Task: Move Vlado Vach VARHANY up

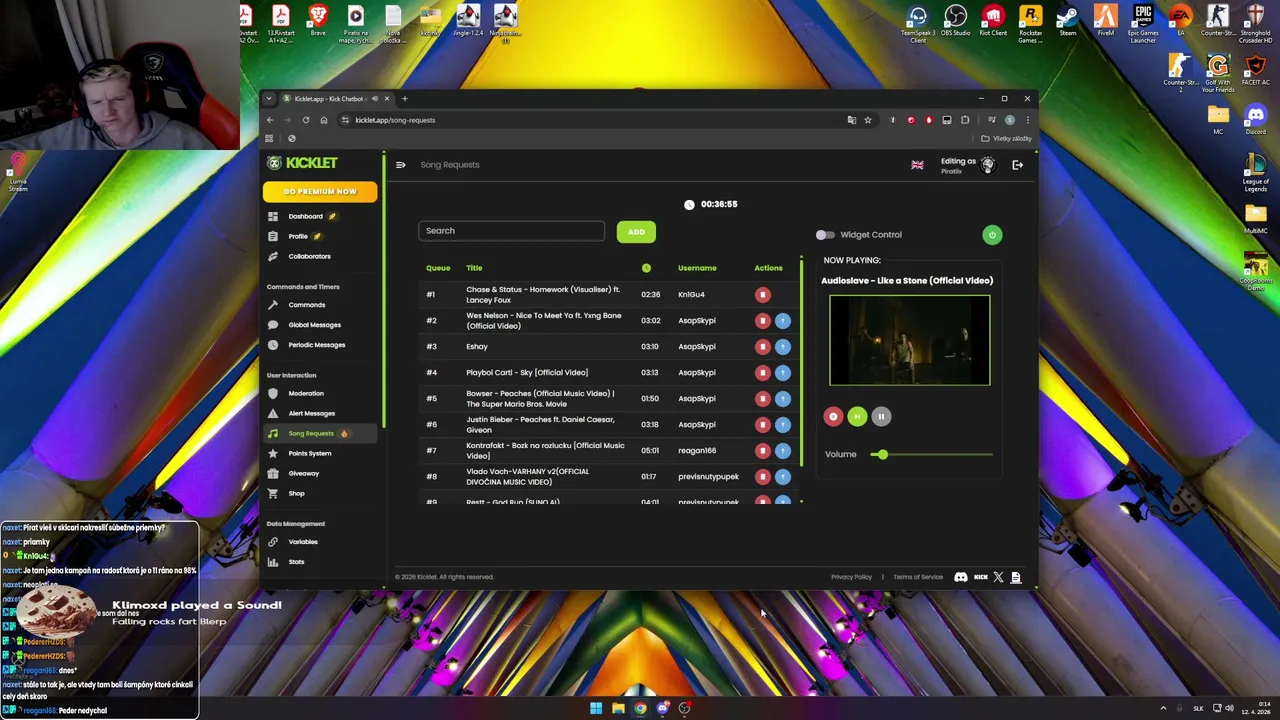Action: pyautogui.click(x=783, y=476)
